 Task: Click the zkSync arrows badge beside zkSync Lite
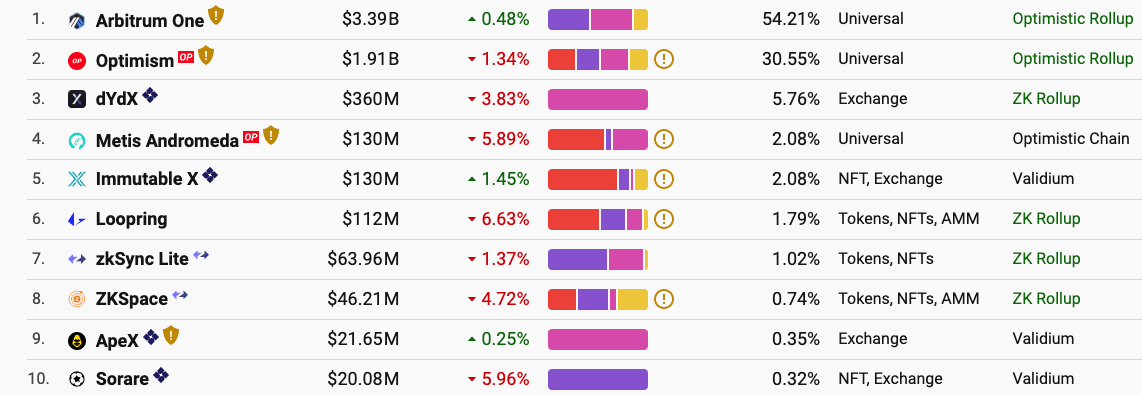click(201, 255)
